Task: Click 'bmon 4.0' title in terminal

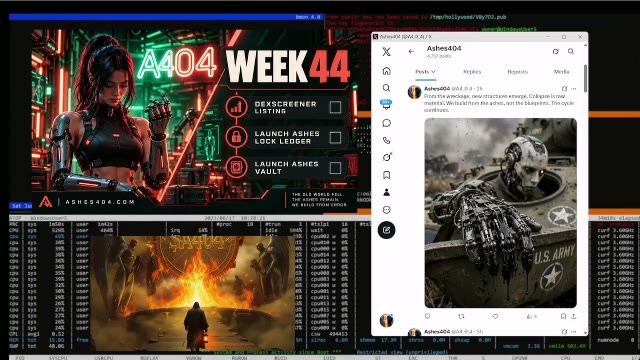Action: point(308,17)
